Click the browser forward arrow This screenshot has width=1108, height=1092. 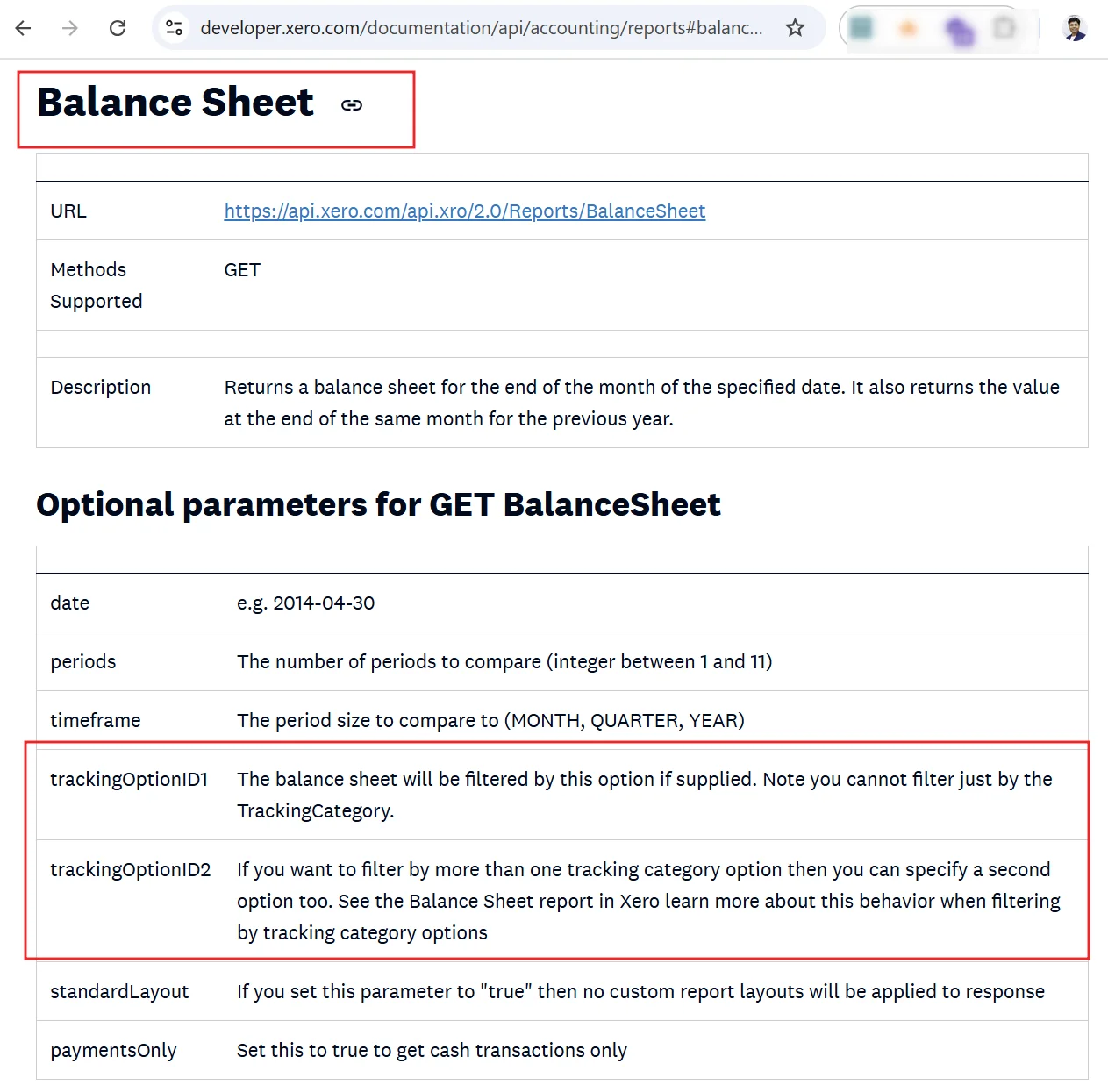pos(70,28)
